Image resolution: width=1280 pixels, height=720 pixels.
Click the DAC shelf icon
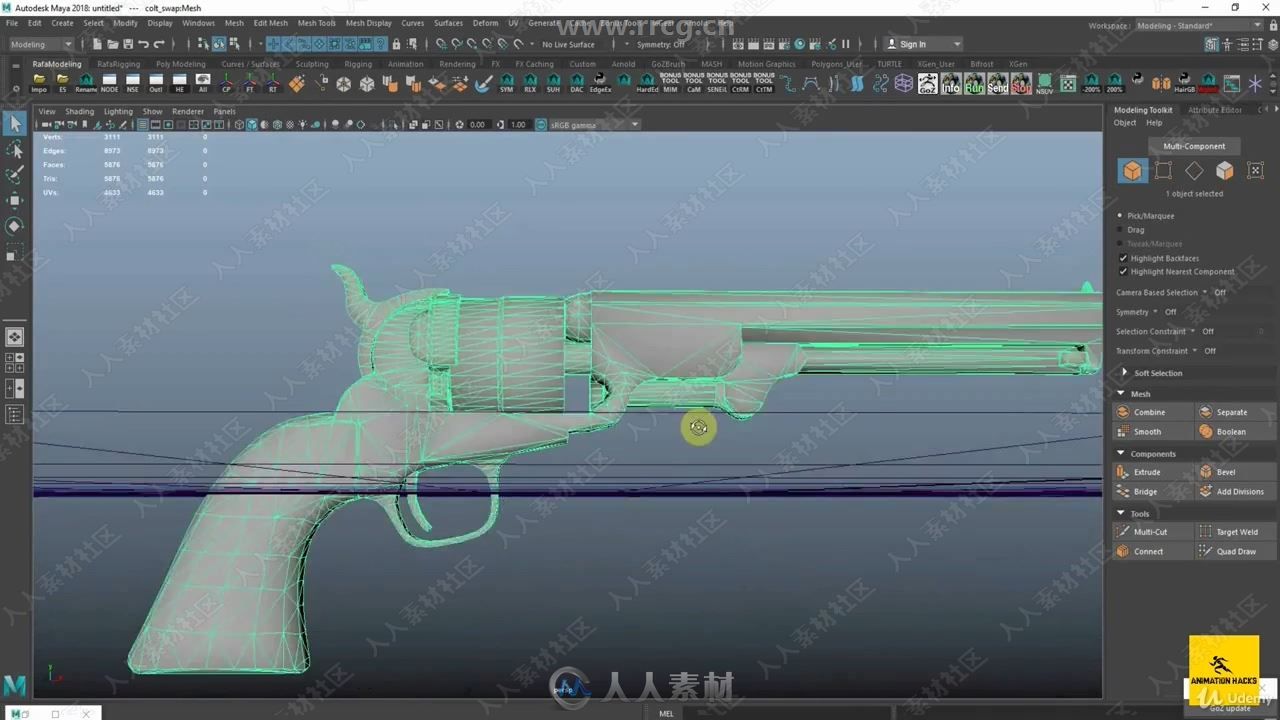pyautogui.click(x=577, y=84)
